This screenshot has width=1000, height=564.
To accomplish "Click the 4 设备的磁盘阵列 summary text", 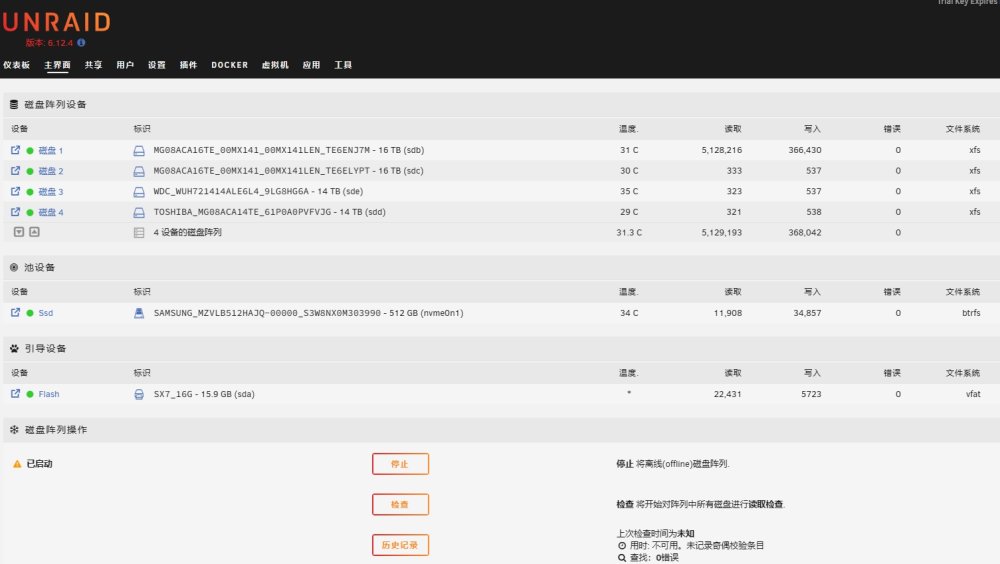I will (188, 232).
